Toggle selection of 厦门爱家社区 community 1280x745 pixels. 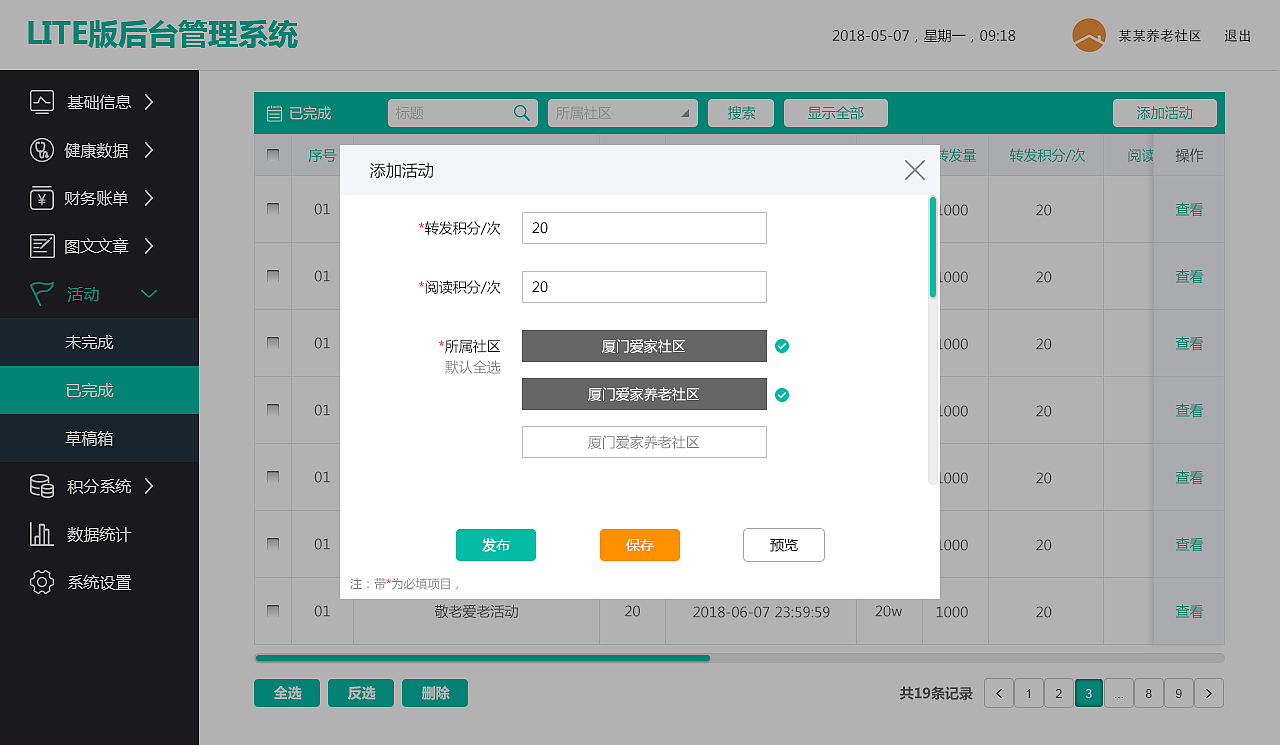pyautogui.click(x=782, y=346)
